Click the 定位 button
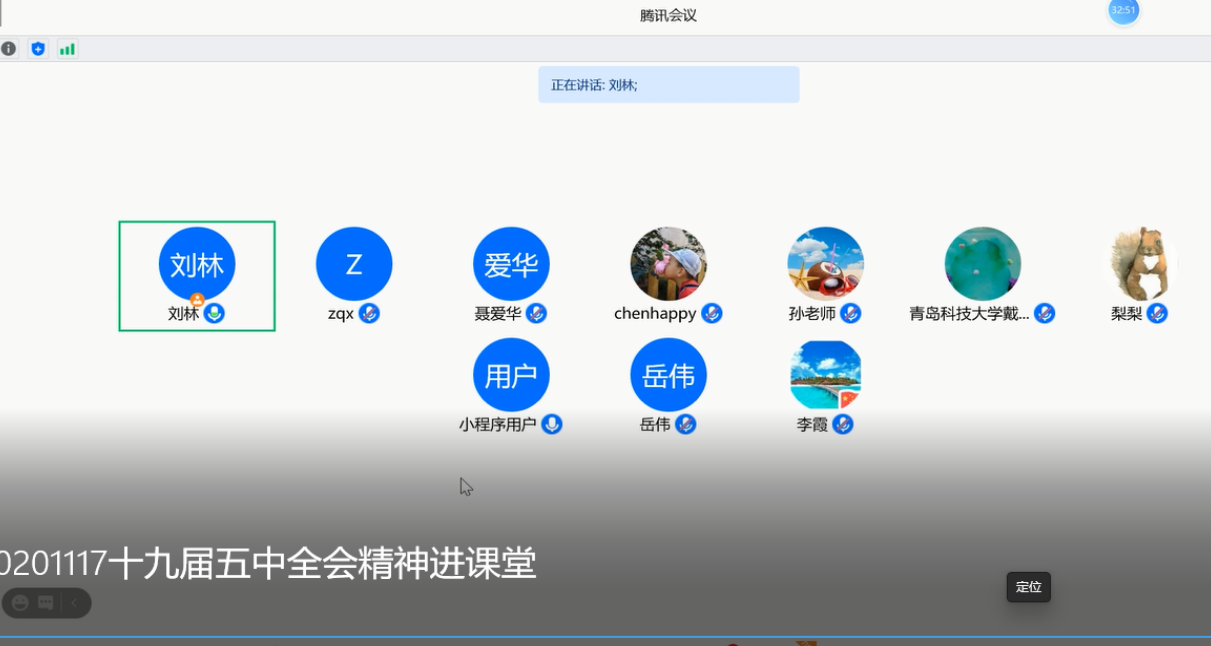The width and height of the screenshot is (1211, 646). (x=1028, y=587)
